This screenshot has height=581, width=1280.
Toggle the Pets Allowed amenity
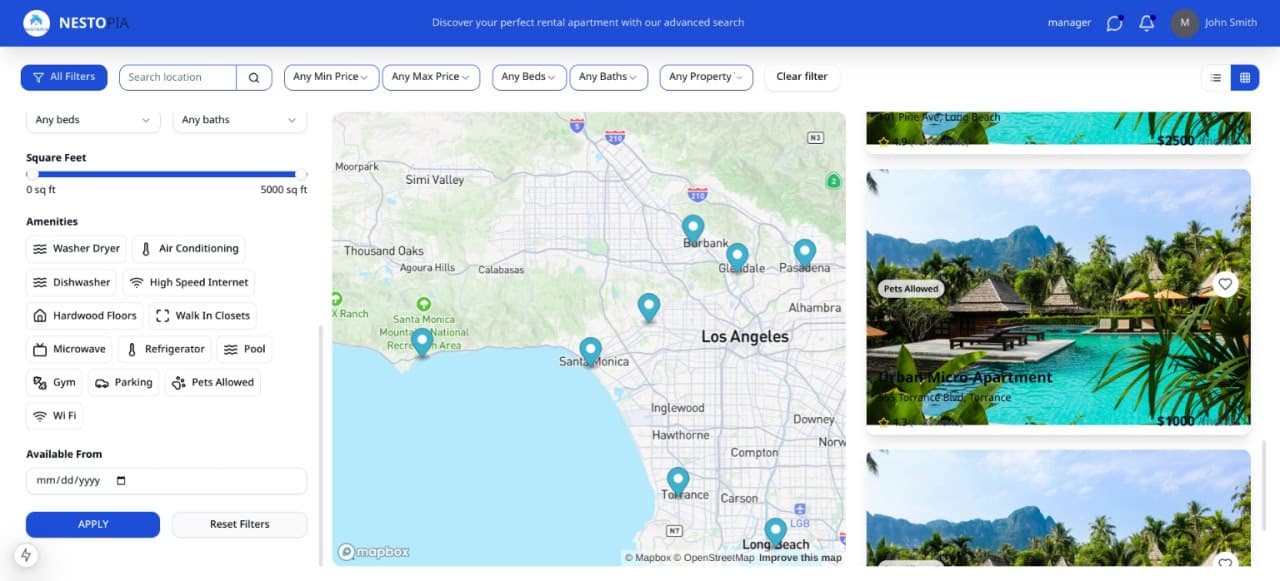coord(212,383)
